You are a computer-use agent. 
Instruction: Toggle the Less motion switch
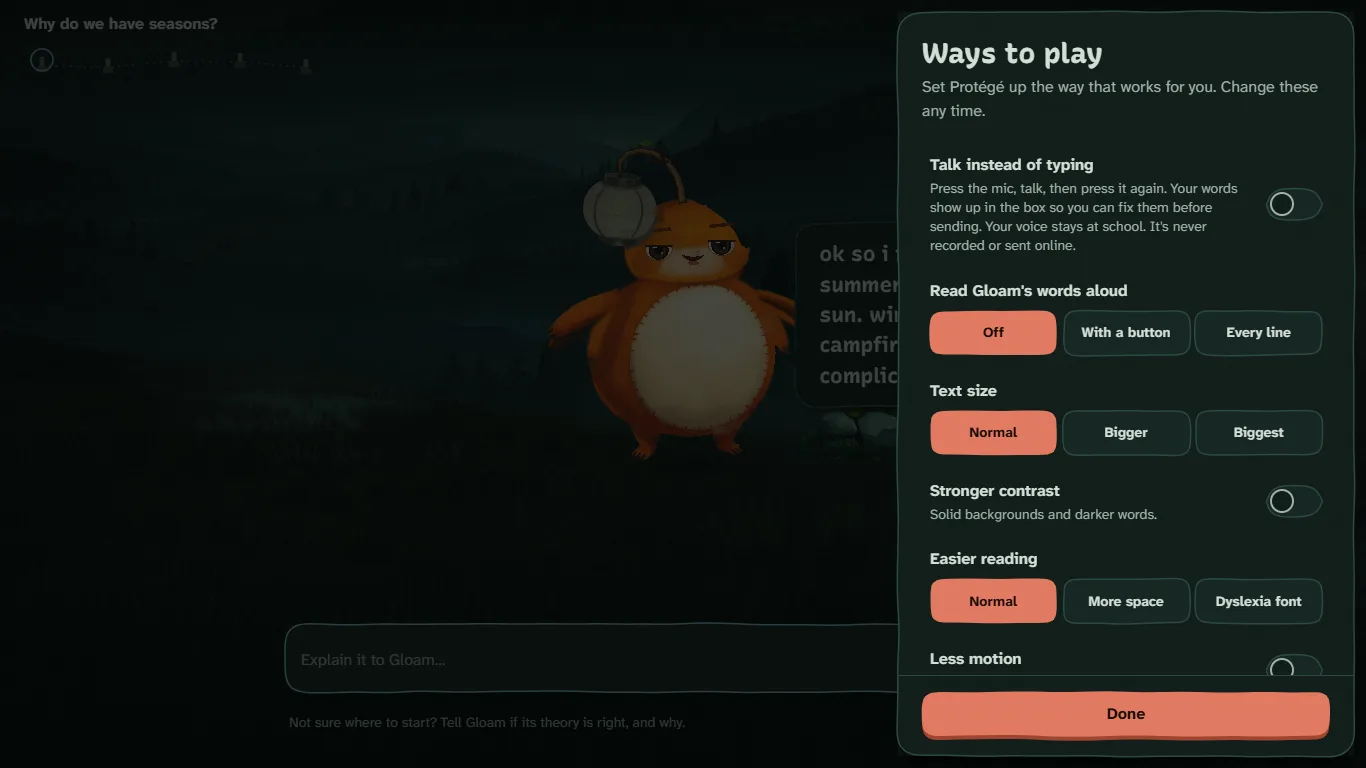coord(1294,666)
